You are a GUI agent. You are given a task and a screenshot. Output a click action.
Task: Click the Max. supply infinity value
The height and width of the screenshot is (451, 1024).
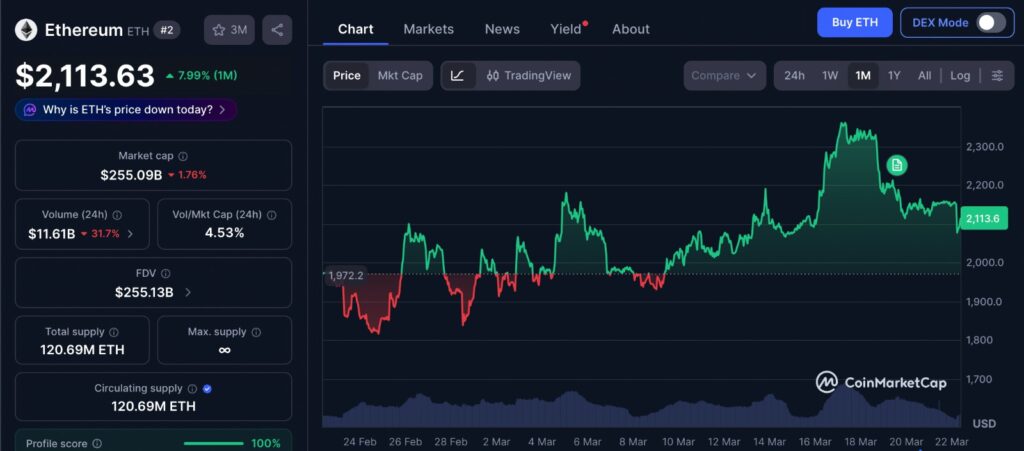pyautogui.click(x=225, y=350)
